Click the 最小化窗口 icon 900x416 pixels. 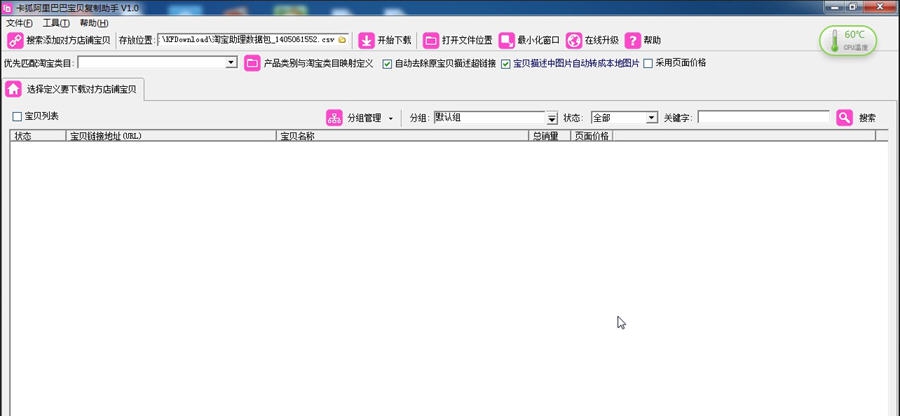(506, 40)
